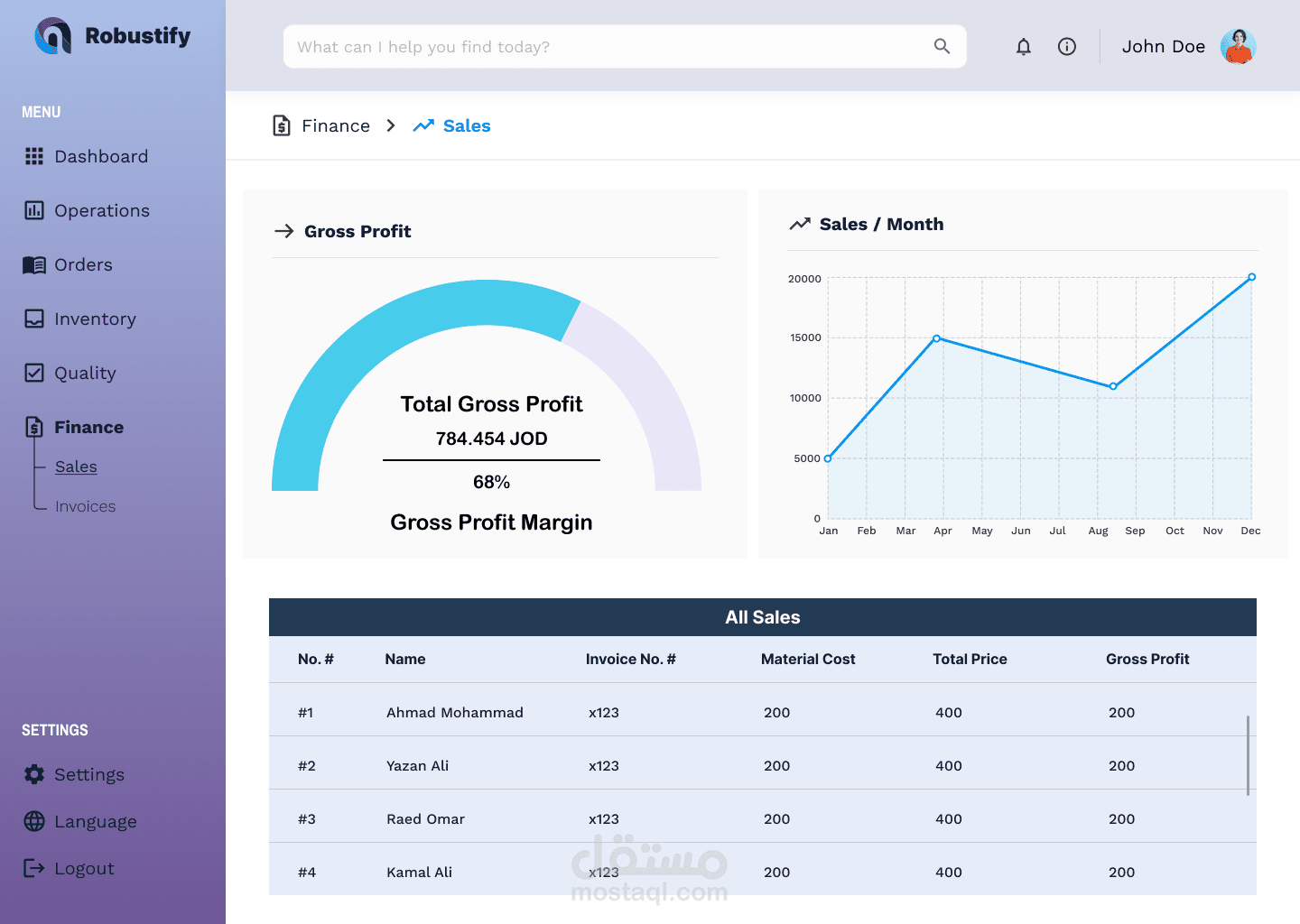
Task: Click the Invoice No. # column header
Action: click(x=630, y=659)
